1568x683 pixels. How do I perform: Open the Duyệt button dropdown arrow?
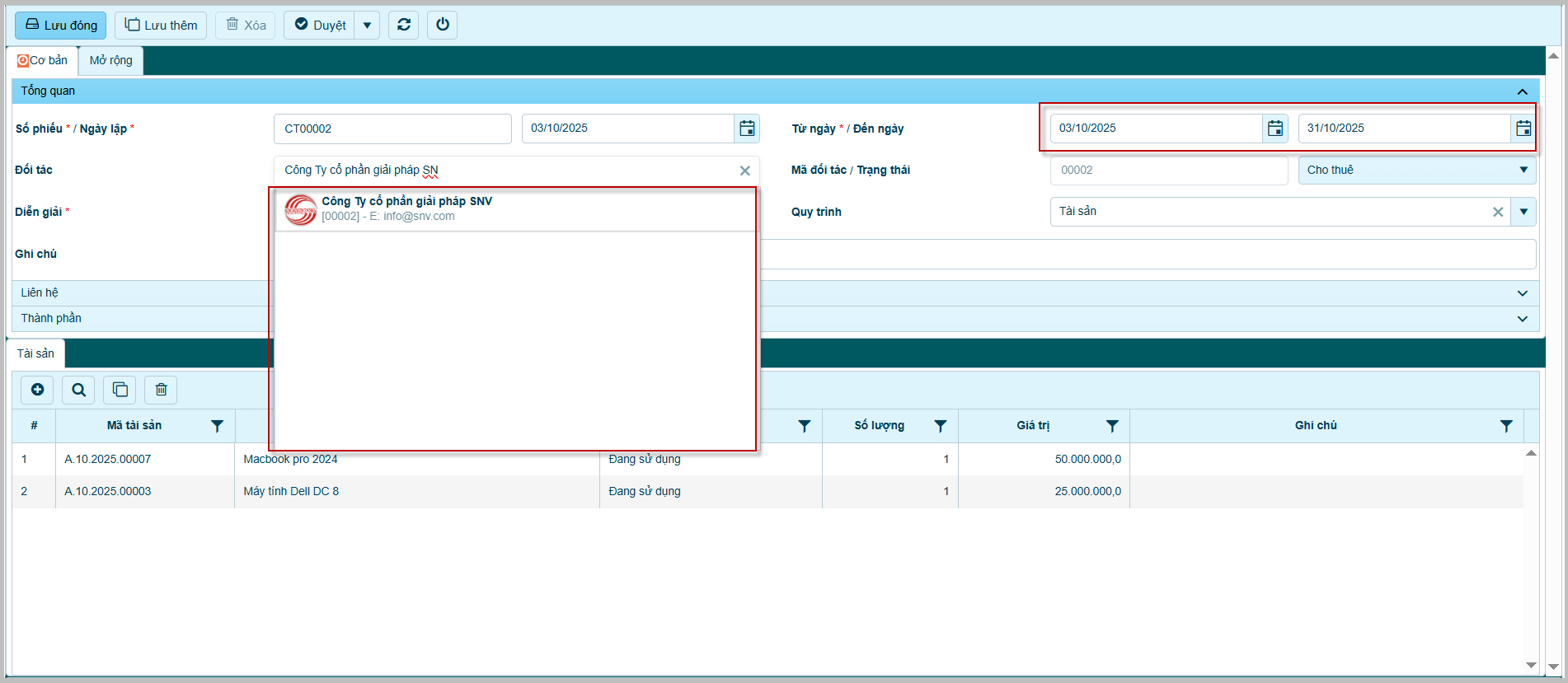click(x=367, y=26)
